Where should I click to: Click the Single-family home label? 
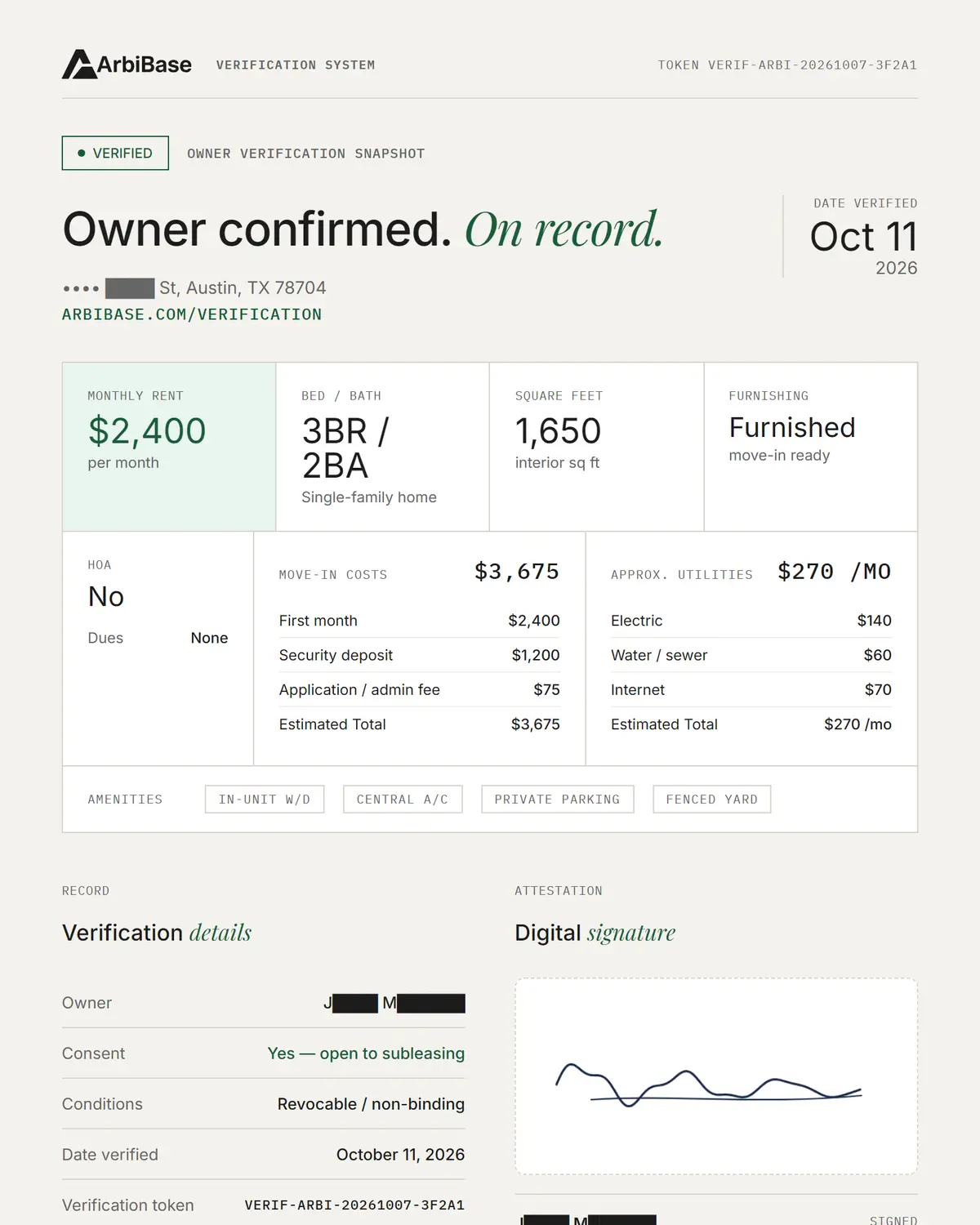[x=369, y=497]
